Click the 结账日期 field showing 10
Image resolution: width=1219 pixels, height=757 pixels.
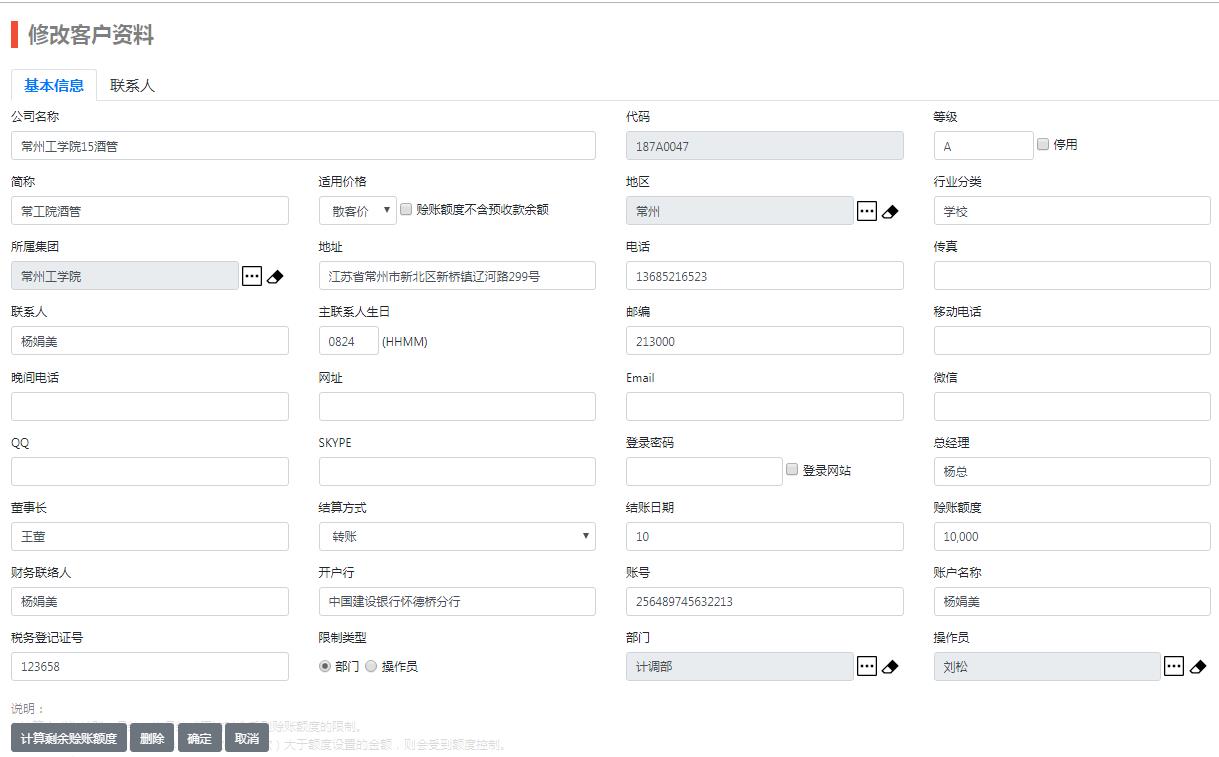point(765,536)
